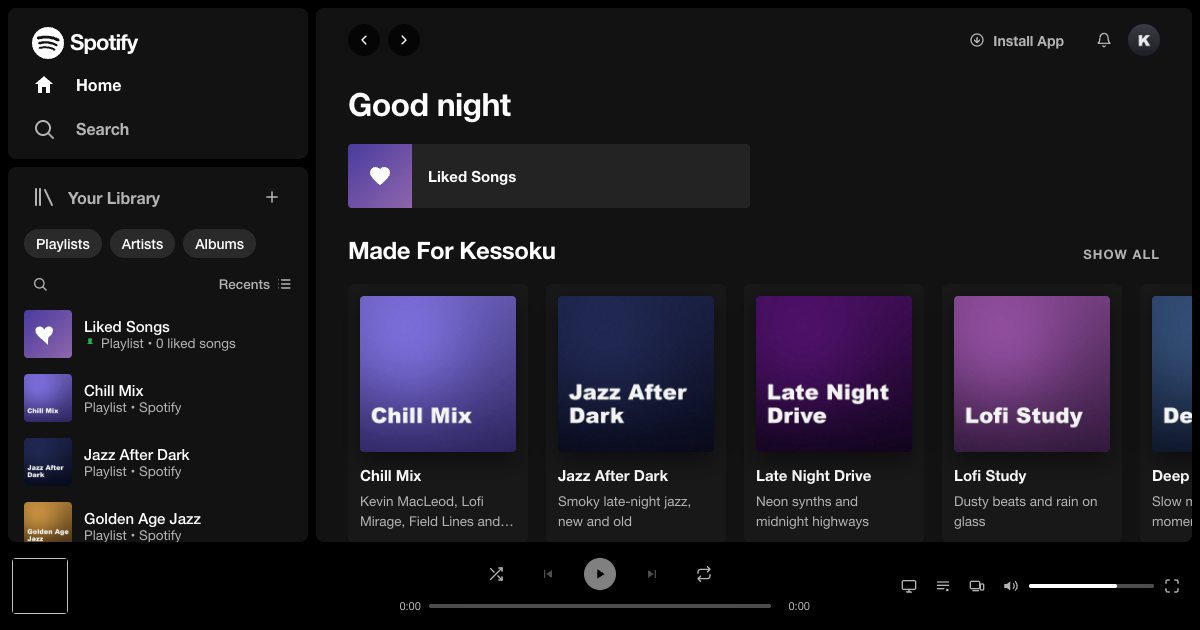Click the Search label in sidebar
This screenshot has width=1200, height=630.
coord(102,129)
